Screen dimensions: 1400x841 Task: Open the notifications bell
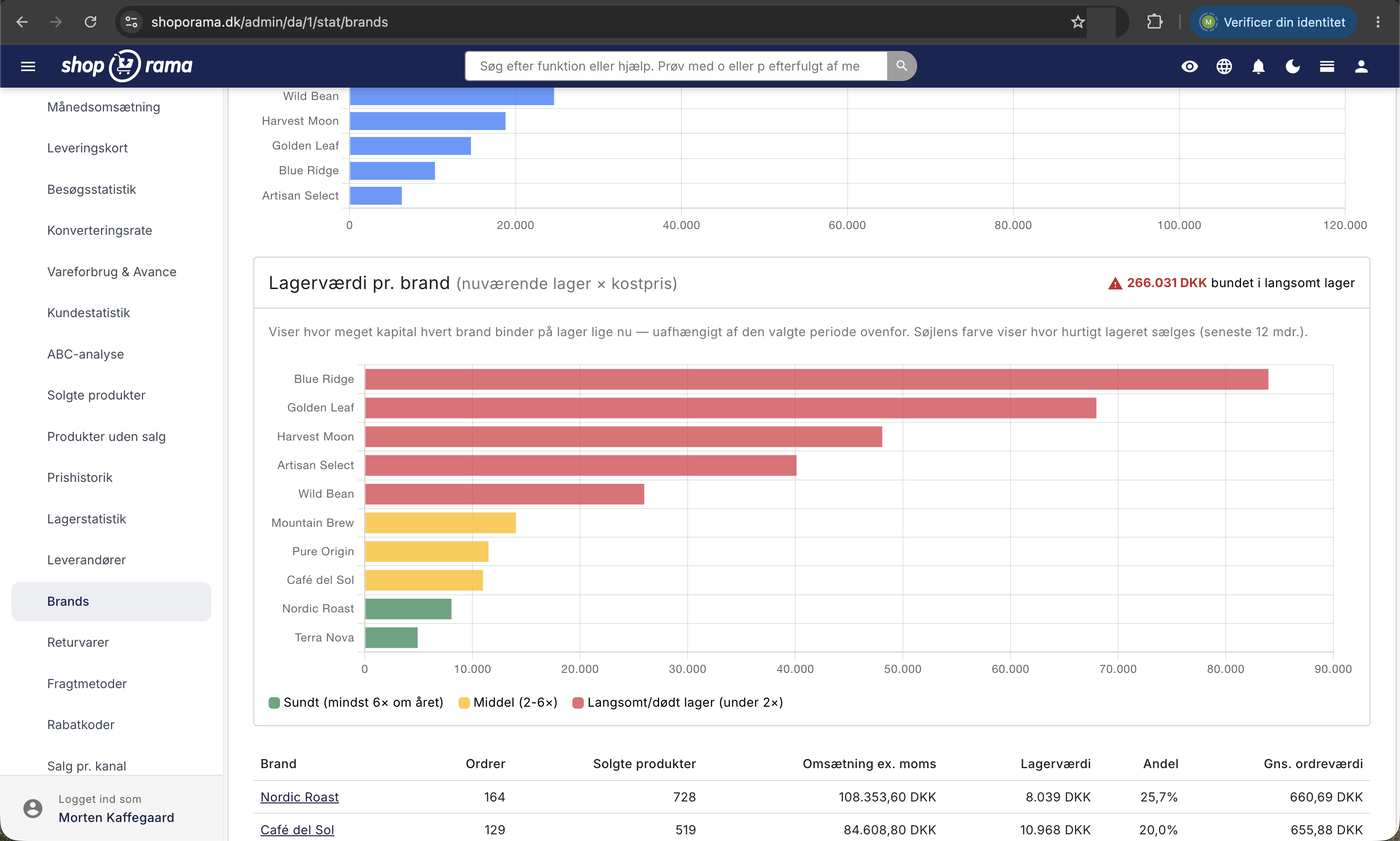pos(1259,66)
